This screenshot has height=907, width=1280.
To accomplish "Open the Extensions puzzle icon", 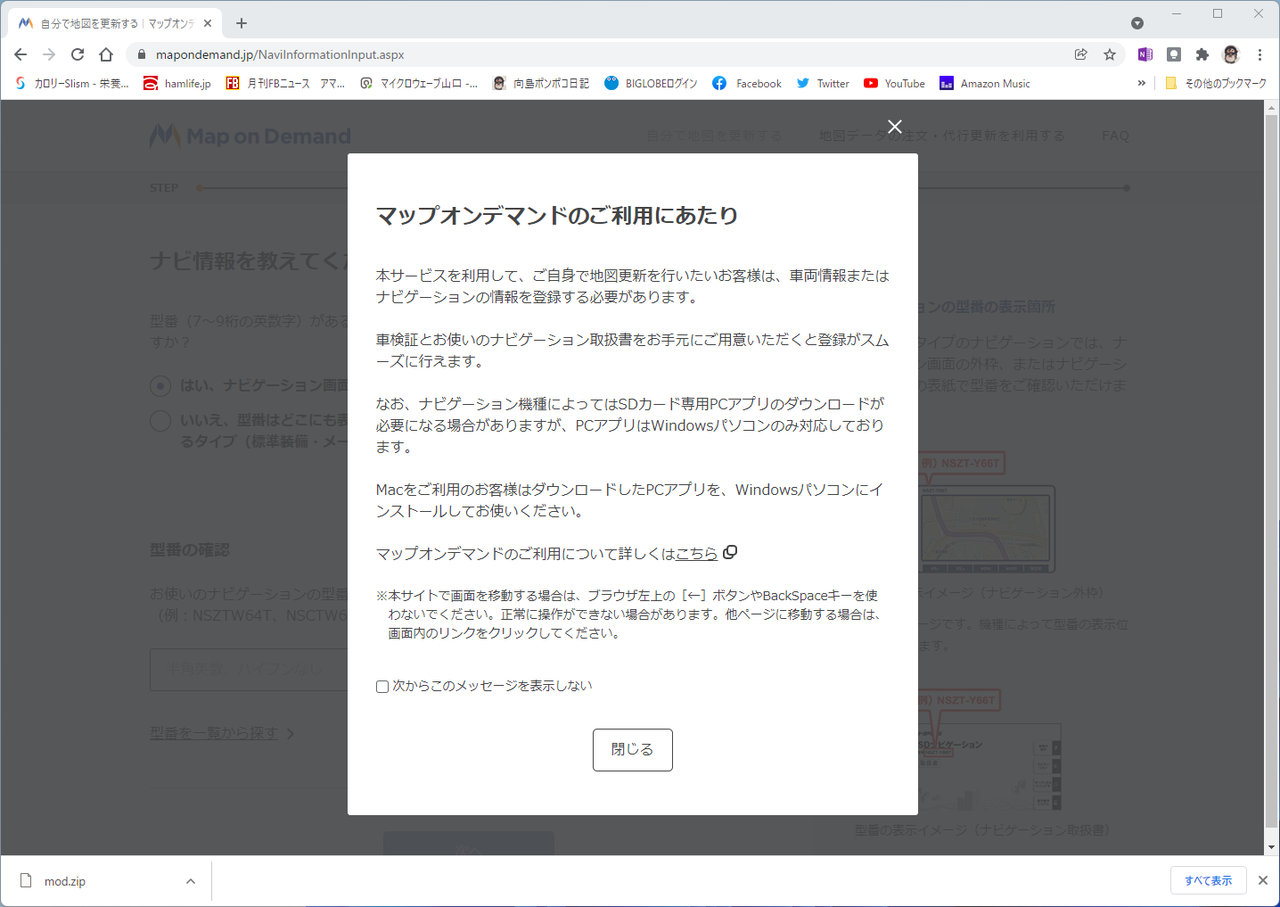I will 1202,55.
